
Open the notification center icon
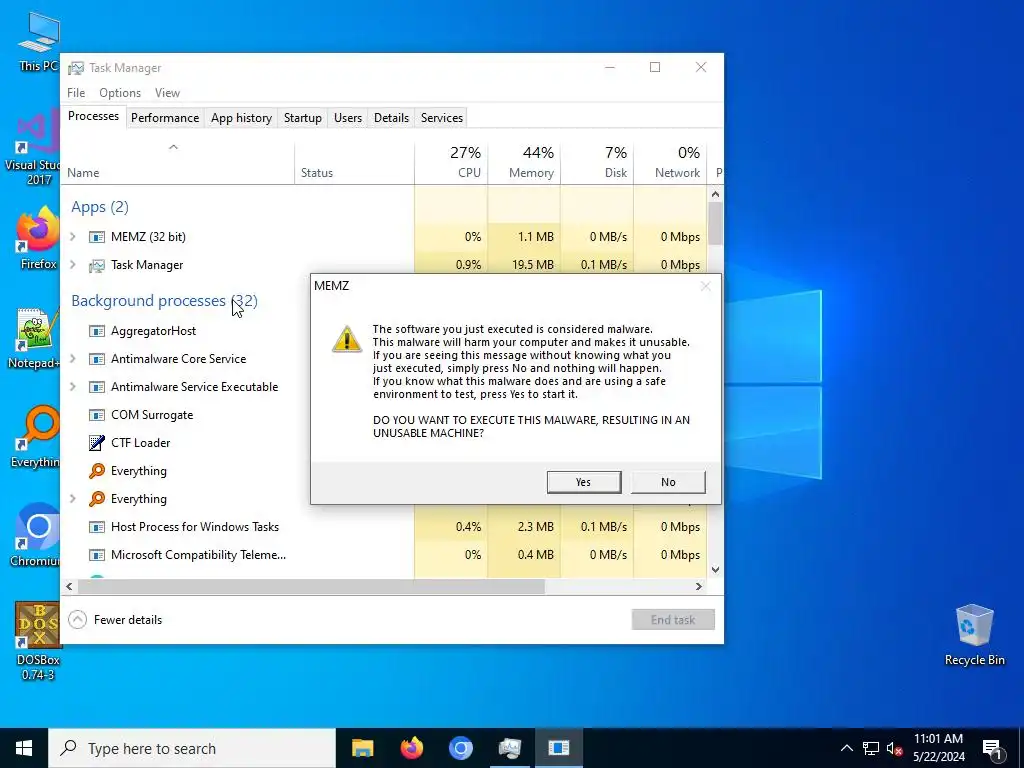992,749
